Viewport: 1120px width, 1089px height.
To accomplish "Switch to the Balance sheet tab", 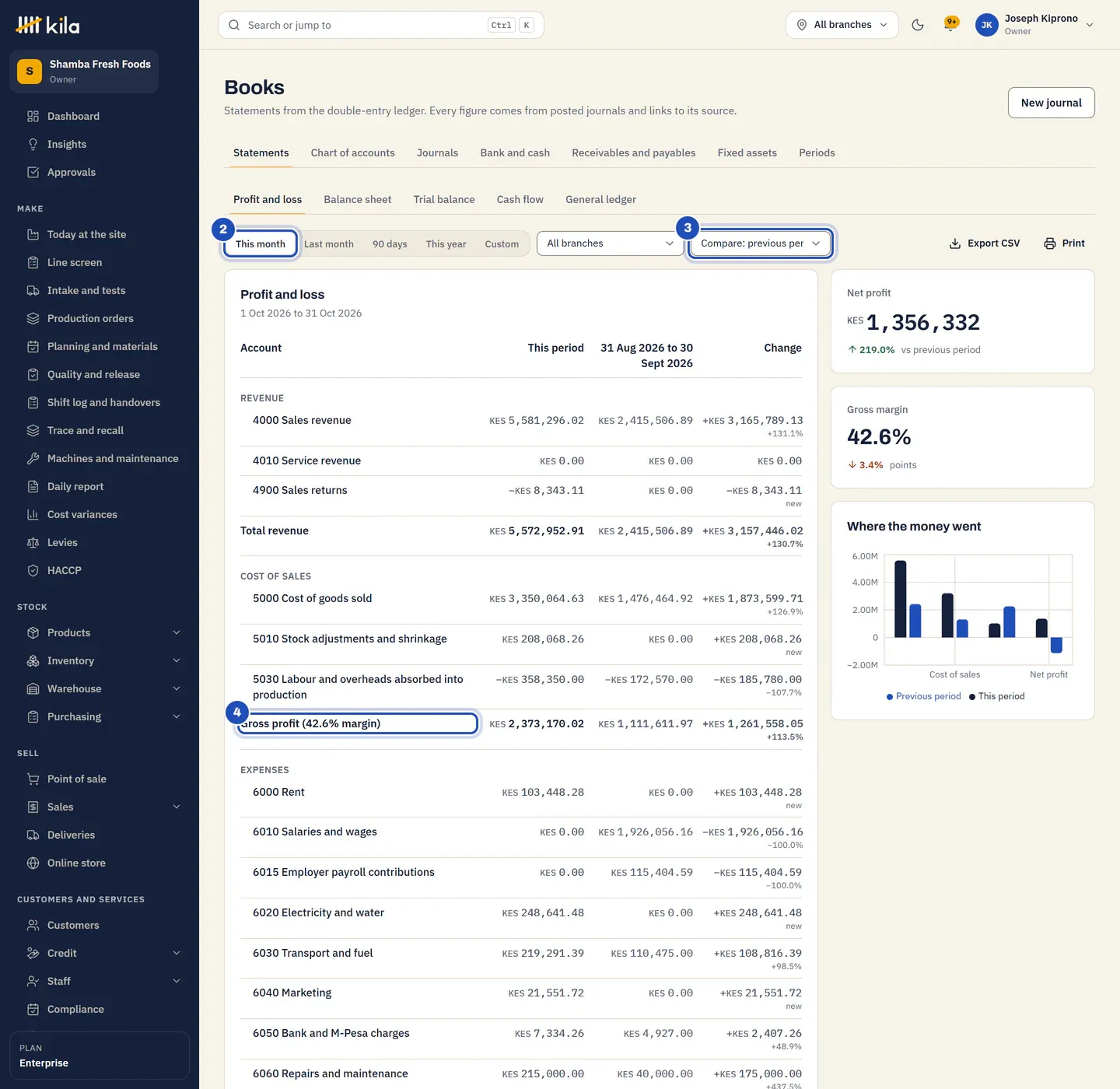I will (358, 199).
